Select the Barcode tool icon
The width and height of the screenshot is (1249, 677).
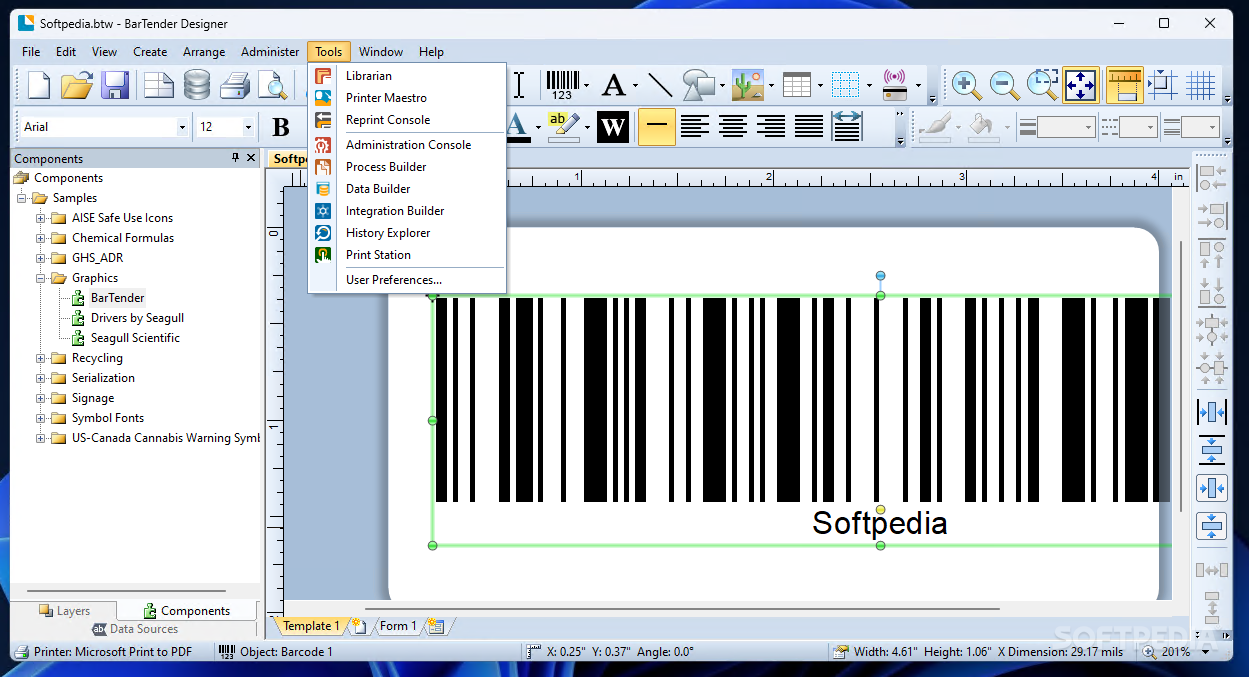pyautogui.click(x=561, y=85)
